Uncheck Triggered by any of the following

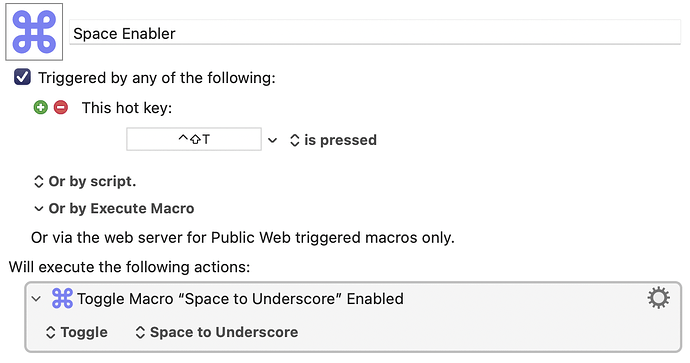tap(22, 77)
